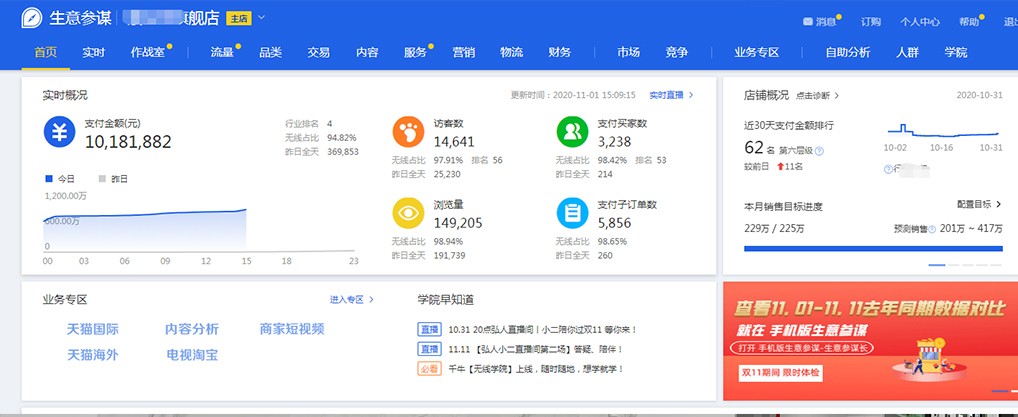Click the 生意参谋 compass logo icon
The image size is (1018, 417).
pyautogui.click(x=31, y=18)
